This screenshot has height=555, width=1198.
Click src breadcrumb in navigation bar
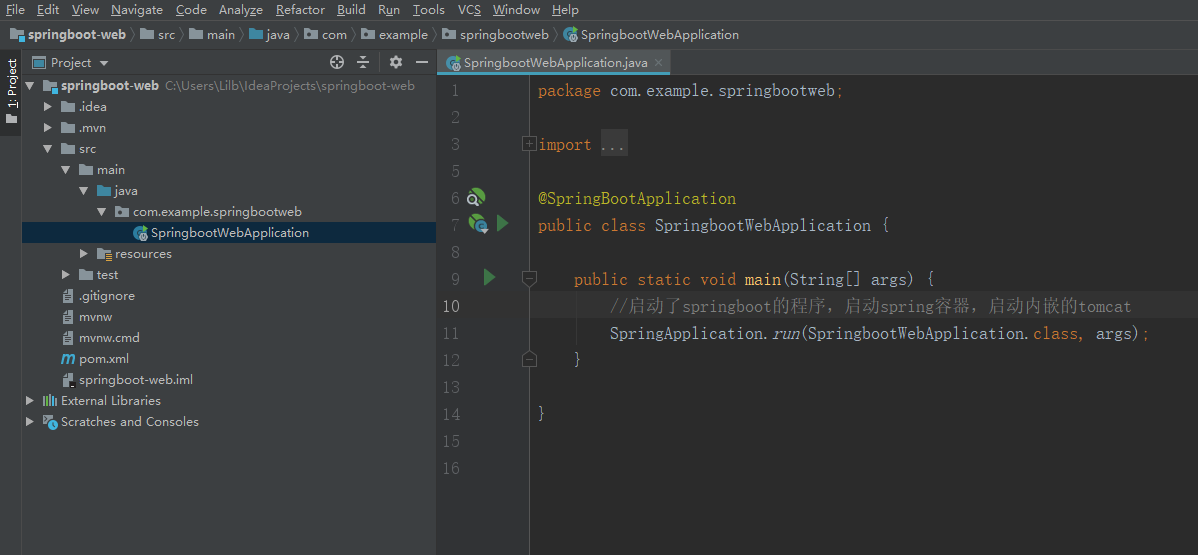point(158,35)
